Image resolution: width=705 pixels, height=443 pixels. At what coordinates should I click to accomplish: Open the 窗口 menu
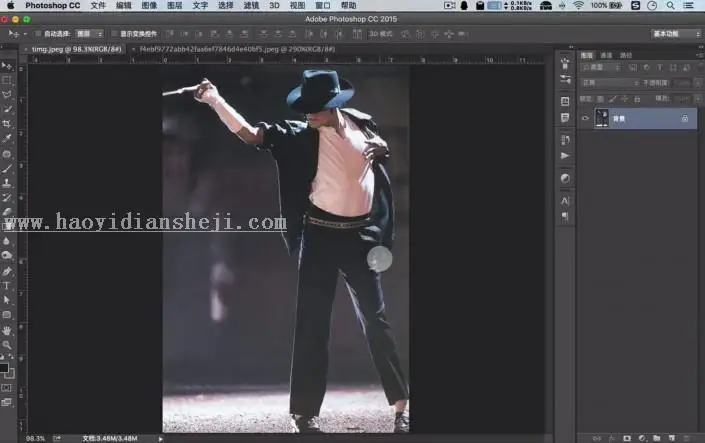point(322,5)
